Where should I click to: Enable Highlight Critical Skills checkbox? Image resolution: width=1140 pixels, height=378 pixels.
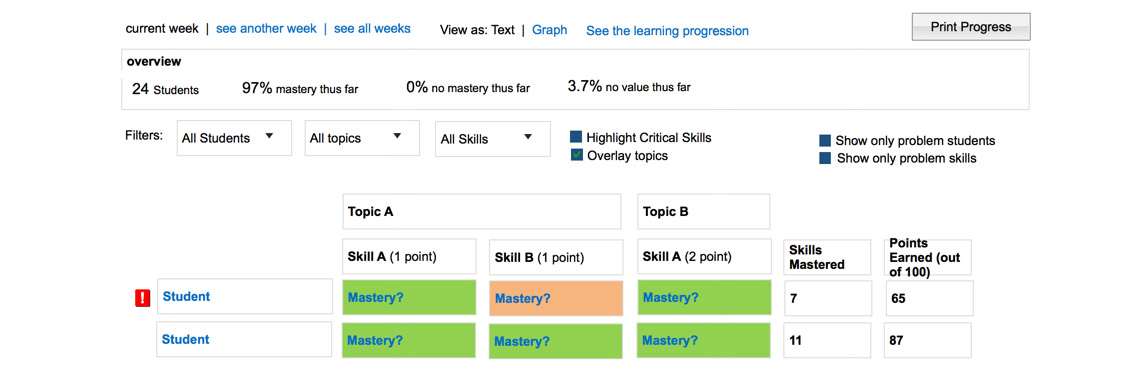tap(576, 137)
